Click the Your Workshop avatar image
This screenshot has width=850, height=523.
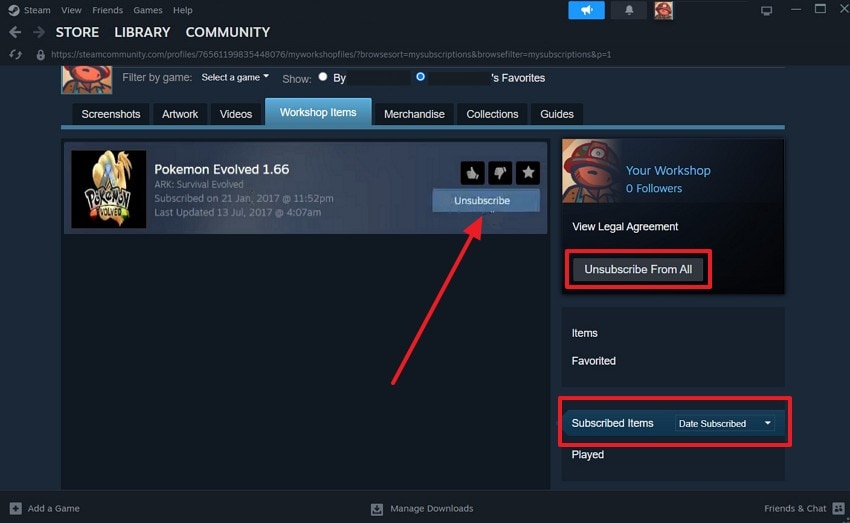click(x=590, y=171)
